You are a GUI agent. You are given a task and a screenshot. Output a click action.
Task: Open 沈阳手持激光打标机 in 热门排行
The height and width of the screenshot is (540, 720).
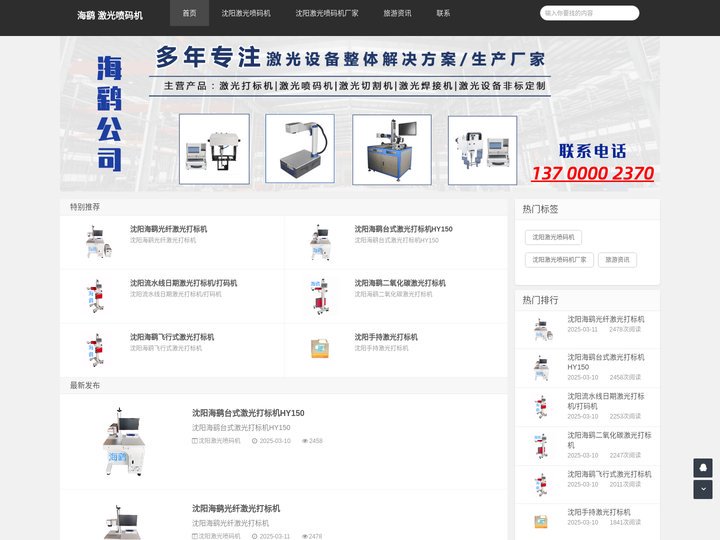click(x=599, y=512)
